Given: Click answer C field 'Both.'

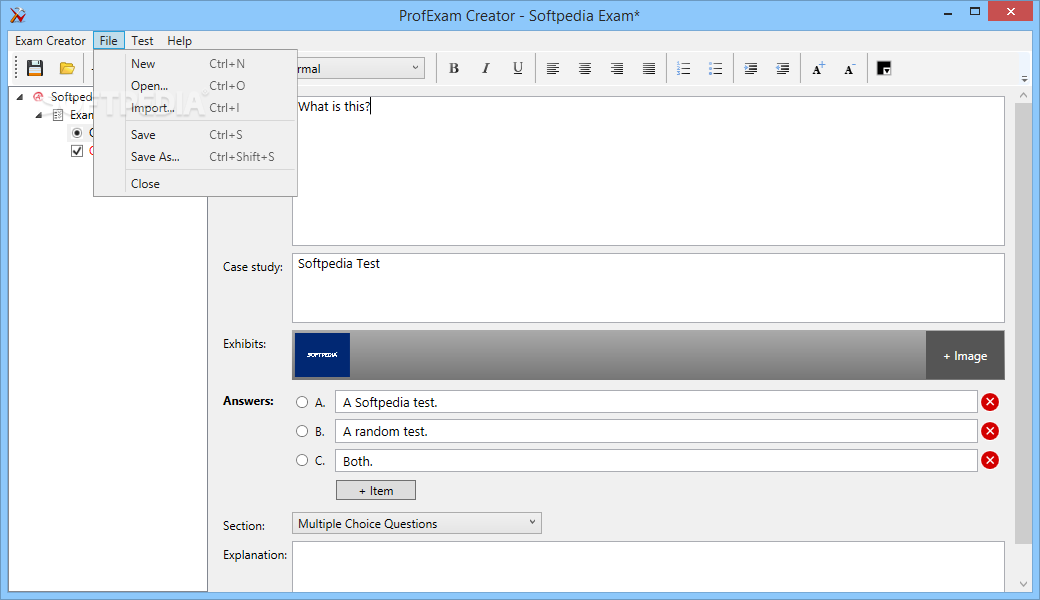Looking at the screenshot, I should pyautogui.click(x=656, y=460).
